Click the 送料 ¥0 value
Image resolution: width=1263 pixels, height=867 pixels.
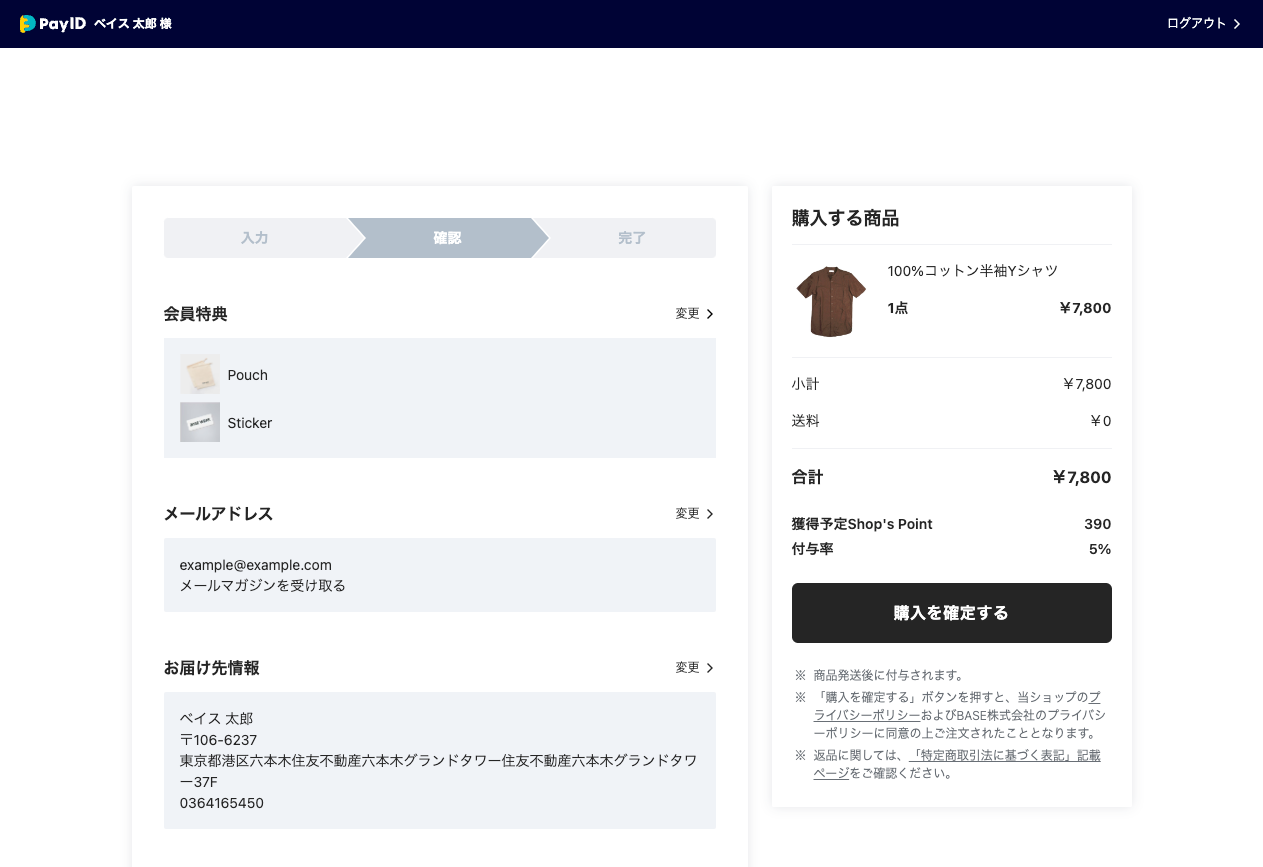pyautogui.click(x=1100, y=421)
